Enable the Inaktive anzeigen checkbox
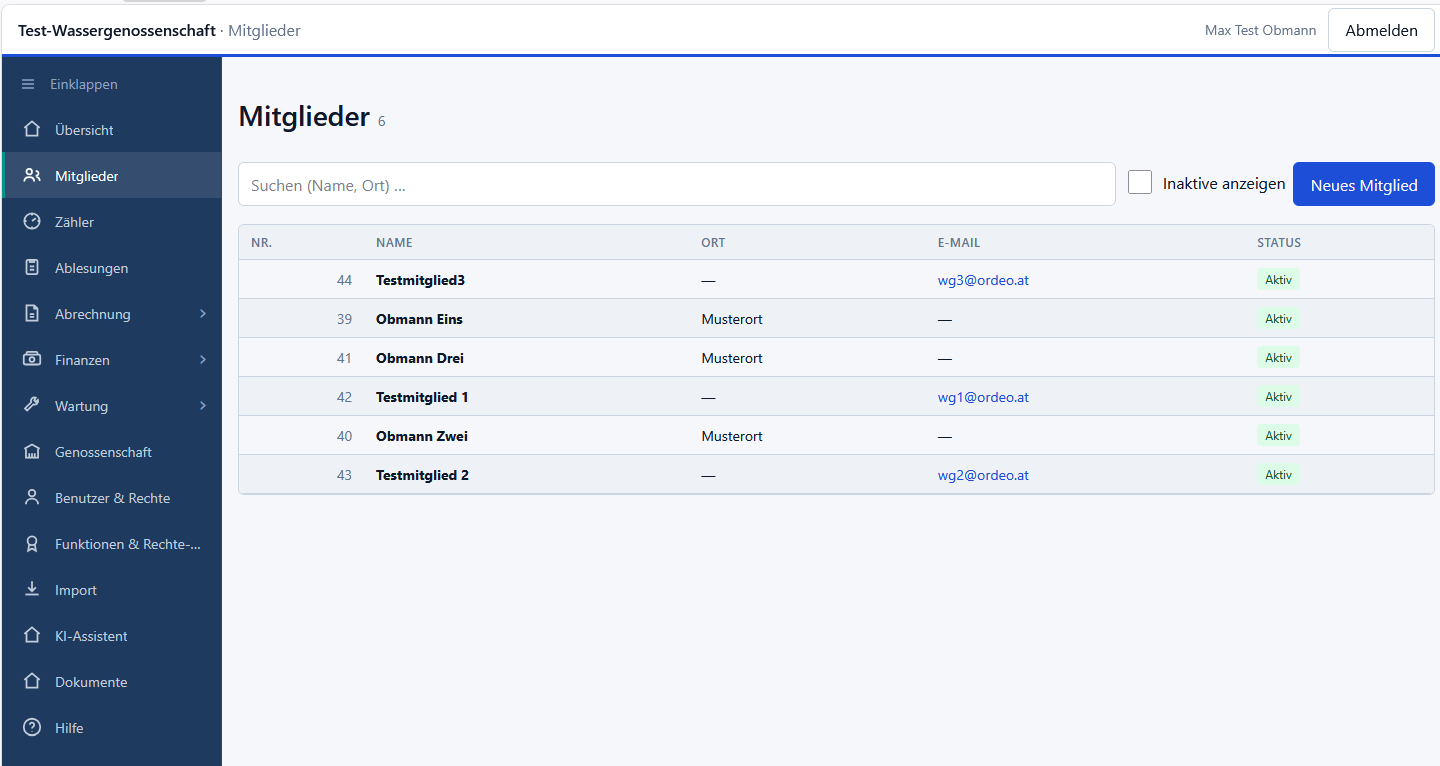1440x766 pixels. click(x=1140, y=183)
